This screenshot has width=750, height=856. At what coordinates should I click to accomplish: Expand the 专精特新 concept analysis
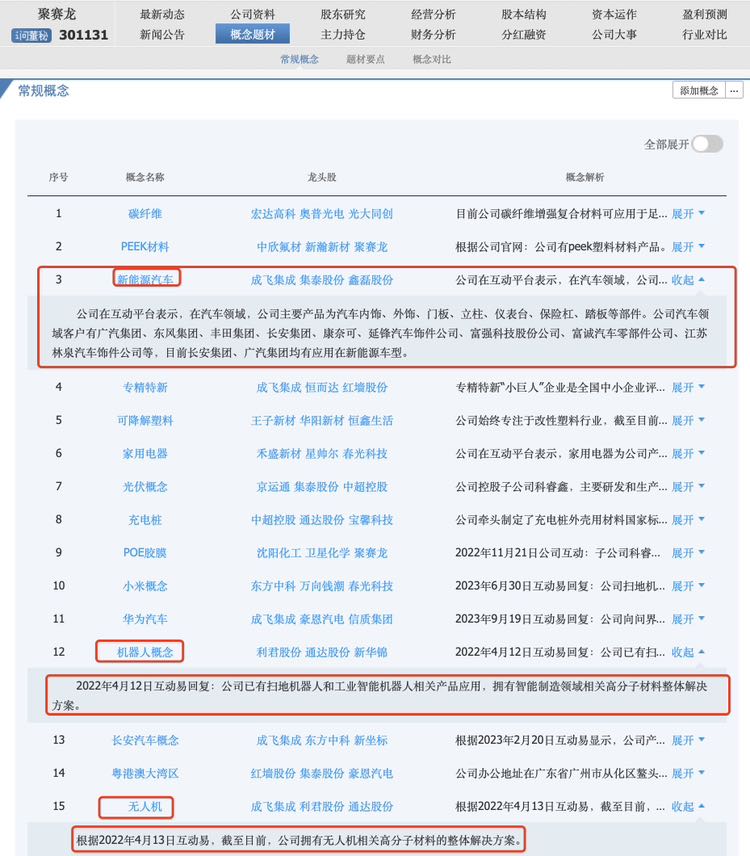click(688, 388)
